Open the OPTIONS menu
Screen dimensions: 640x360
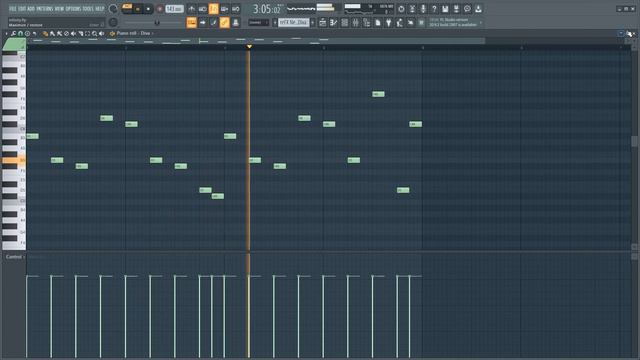point(73,9)
